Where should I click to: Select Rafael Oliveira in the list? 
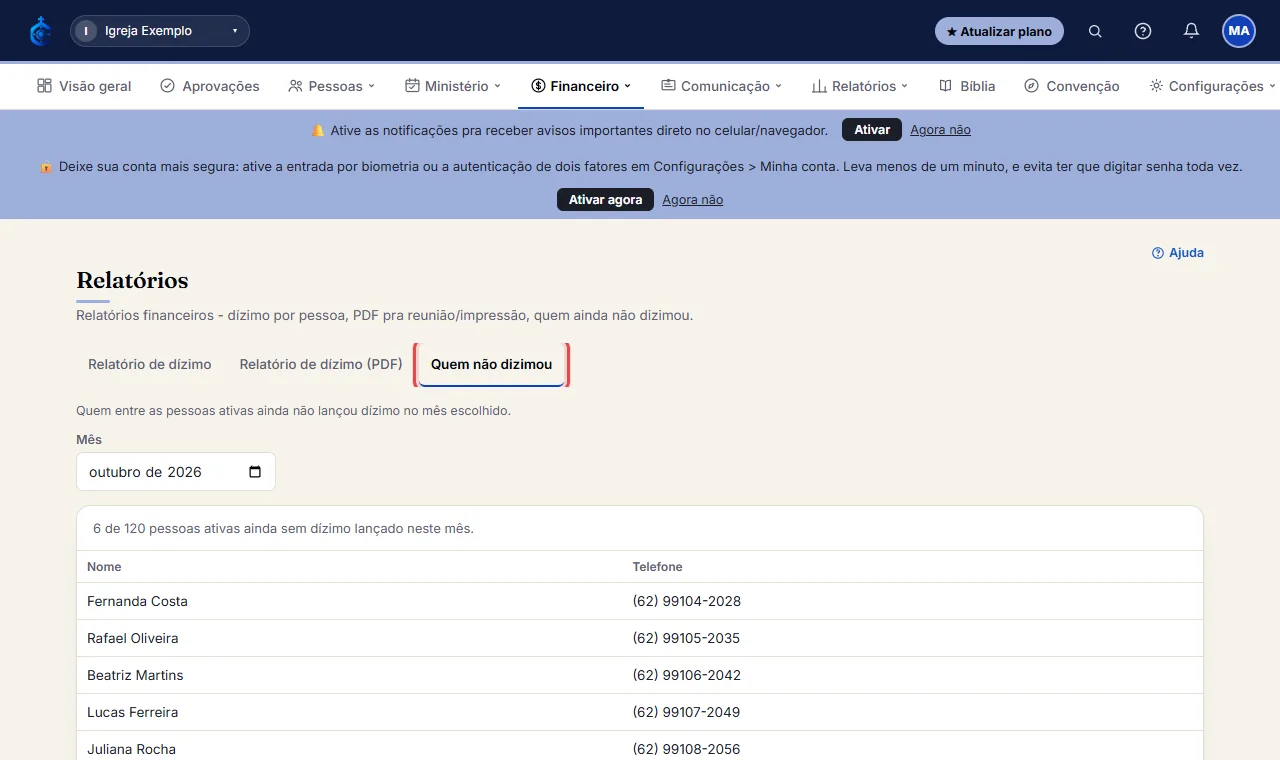(133, 638)
